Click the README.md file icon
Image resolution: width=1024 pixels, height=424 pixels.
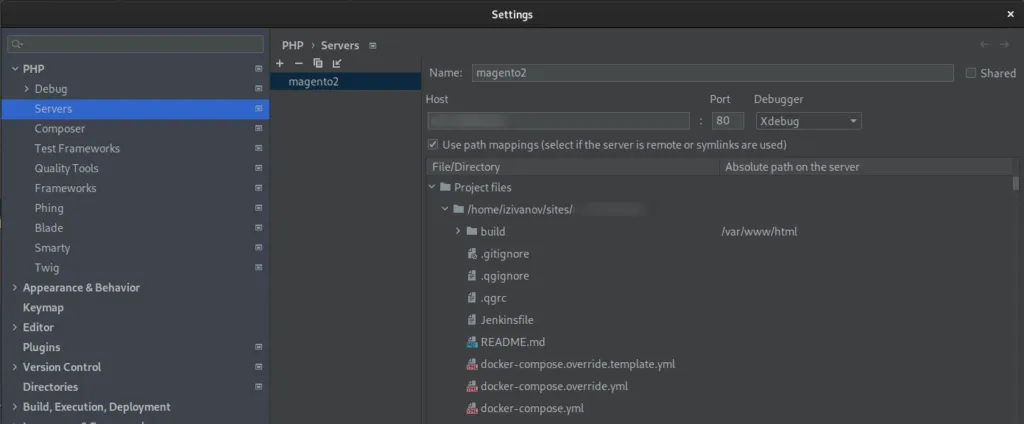pos(472,342)
